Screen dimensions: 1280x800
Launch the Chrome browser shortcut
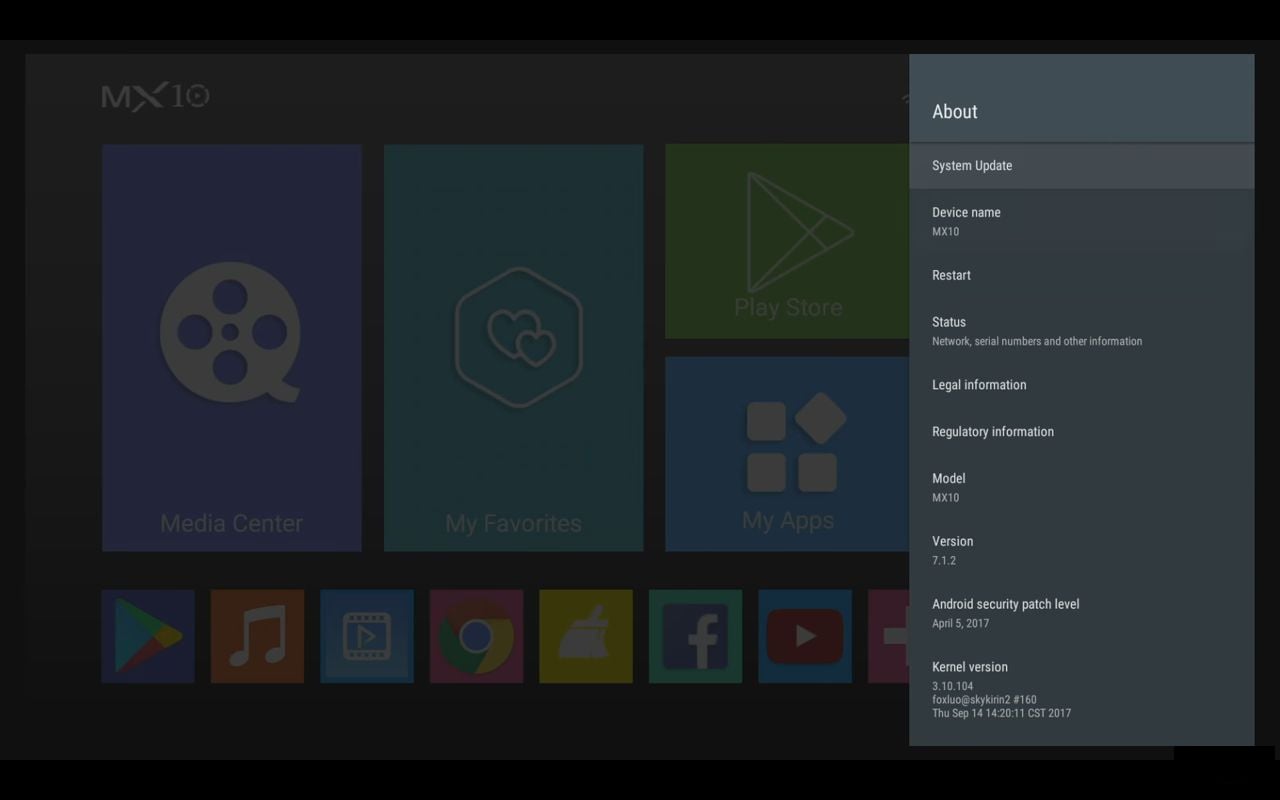click(x=476, y=636)
